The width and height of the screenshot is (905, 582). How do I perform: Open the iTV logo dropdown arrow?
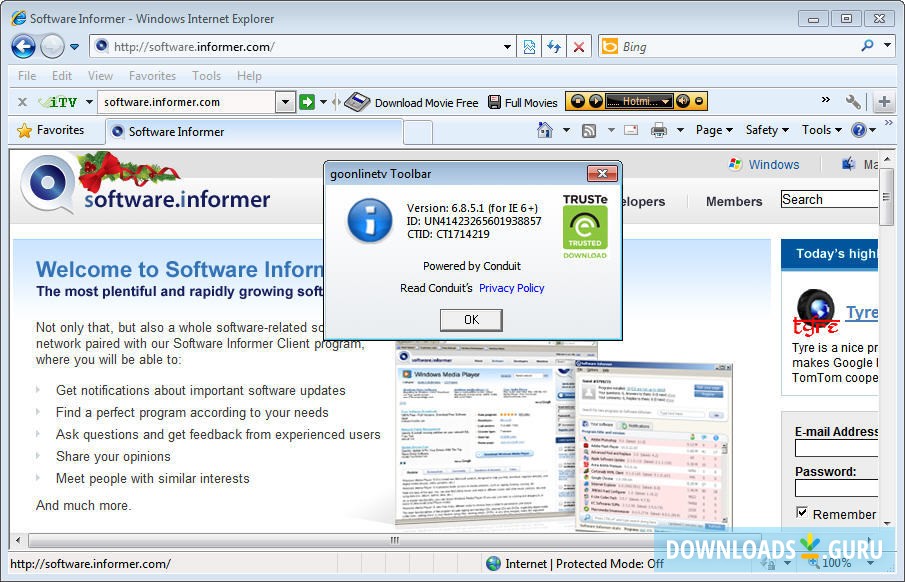(89, 102)
